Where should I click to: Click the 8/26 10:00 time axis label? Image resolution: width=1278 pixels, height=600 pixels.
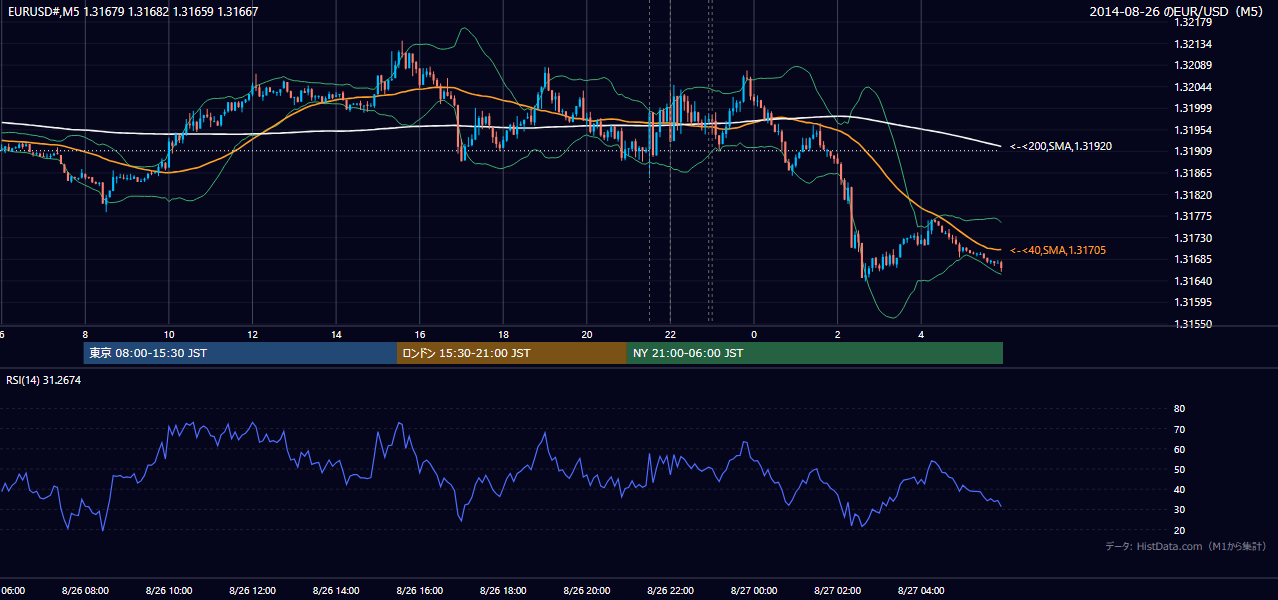(169, 591)
